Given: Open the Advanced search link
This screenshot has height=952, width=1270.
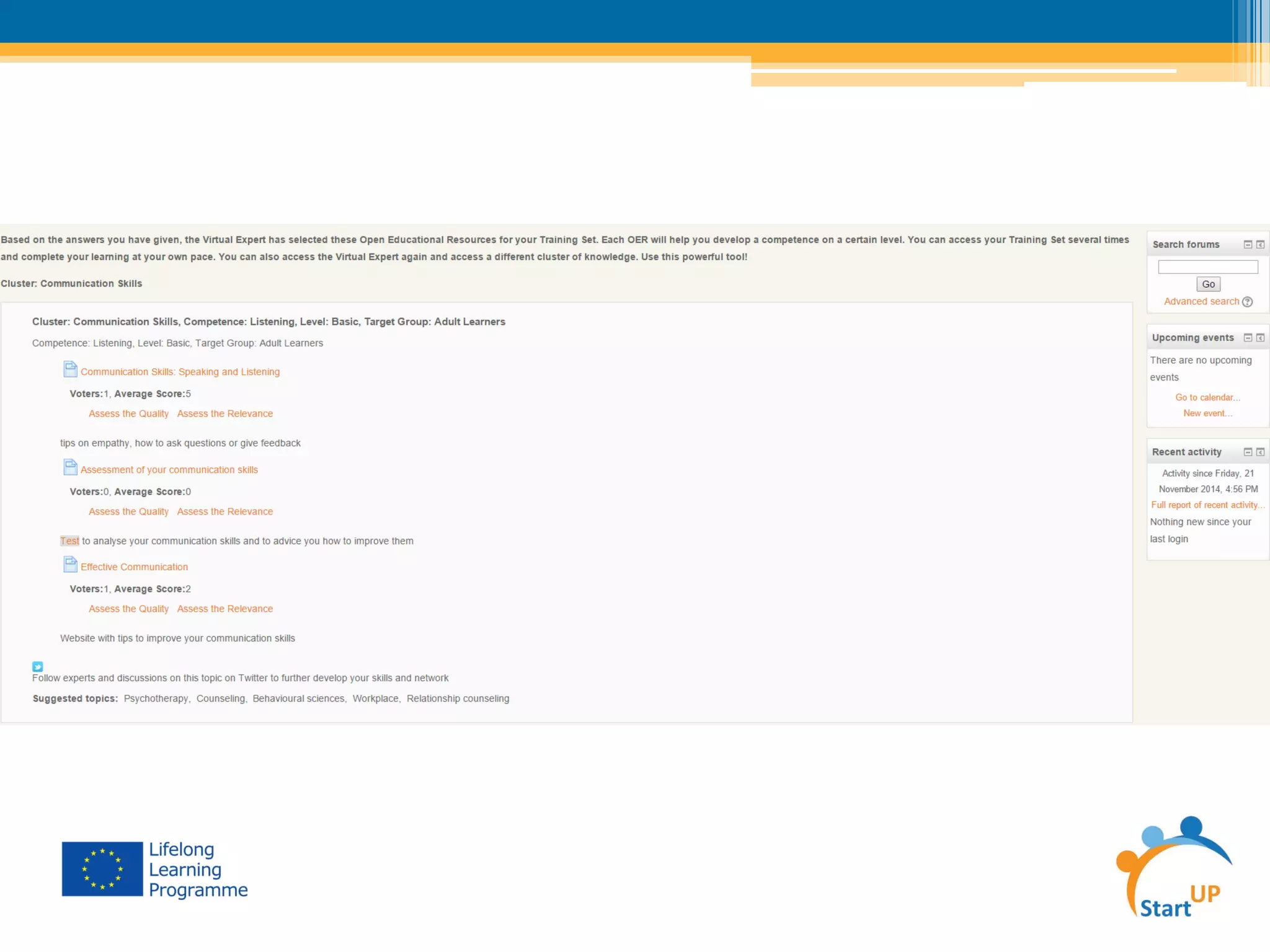Looking at the screenshot, I should 1201,302.
